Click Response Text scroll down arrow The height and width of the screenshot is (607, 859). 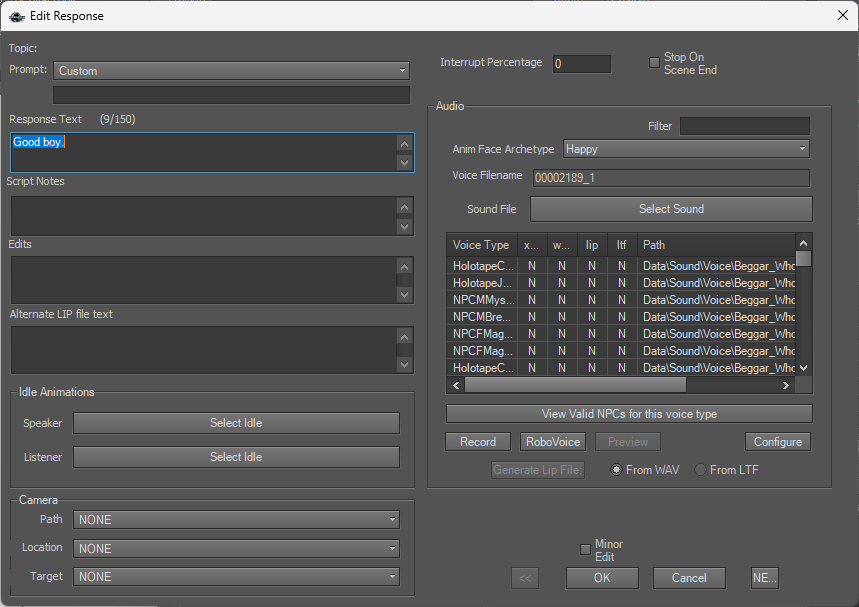(x=404, y=163)
